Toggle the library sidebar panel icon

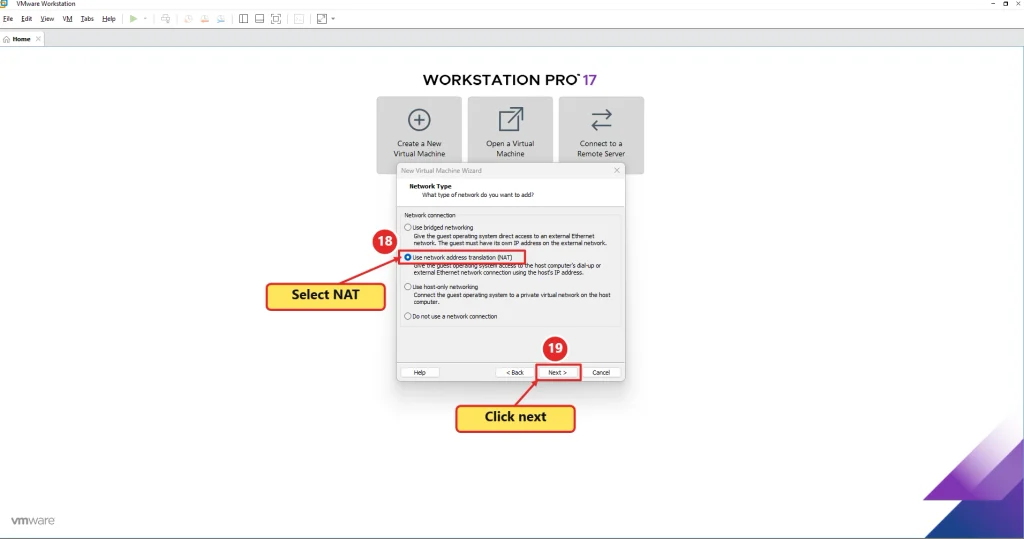click(x=244, y=19)
